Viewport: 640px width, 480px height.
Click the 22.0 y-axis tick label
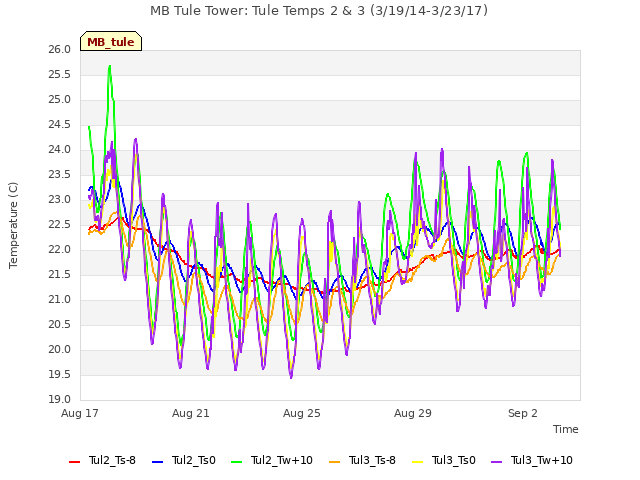point(60,250)
